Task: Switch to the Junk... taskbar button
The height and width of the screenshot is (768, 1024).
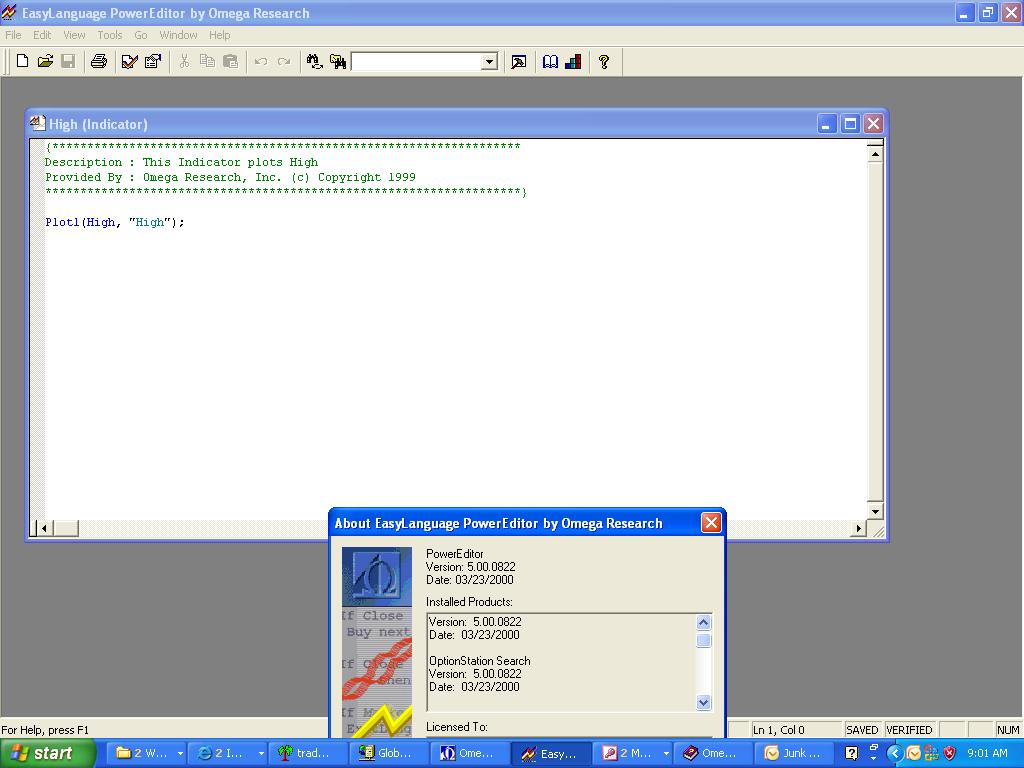Action: 793,753
